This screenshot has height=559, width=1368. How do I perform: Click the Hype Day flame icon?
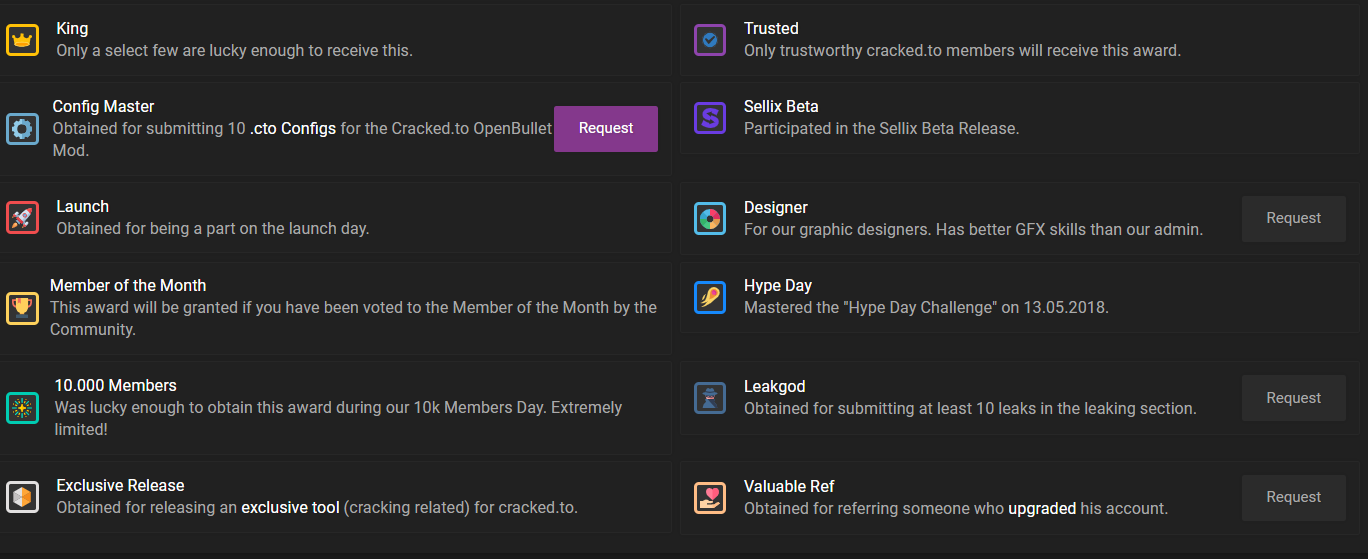click(710, 297)
